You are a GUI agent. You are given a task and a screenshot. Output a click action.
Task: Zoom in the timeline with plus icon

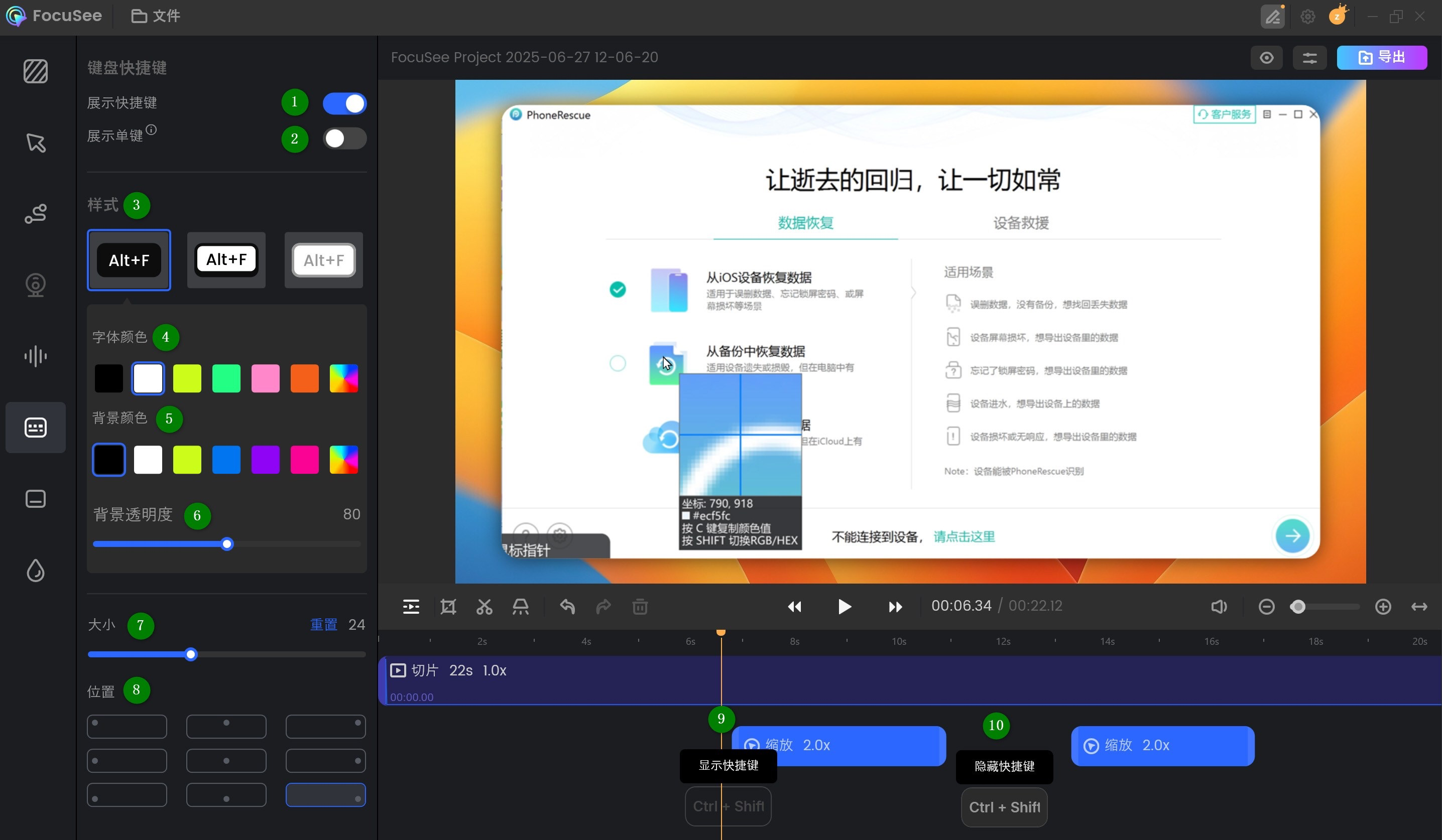(x=1382, y=606)
